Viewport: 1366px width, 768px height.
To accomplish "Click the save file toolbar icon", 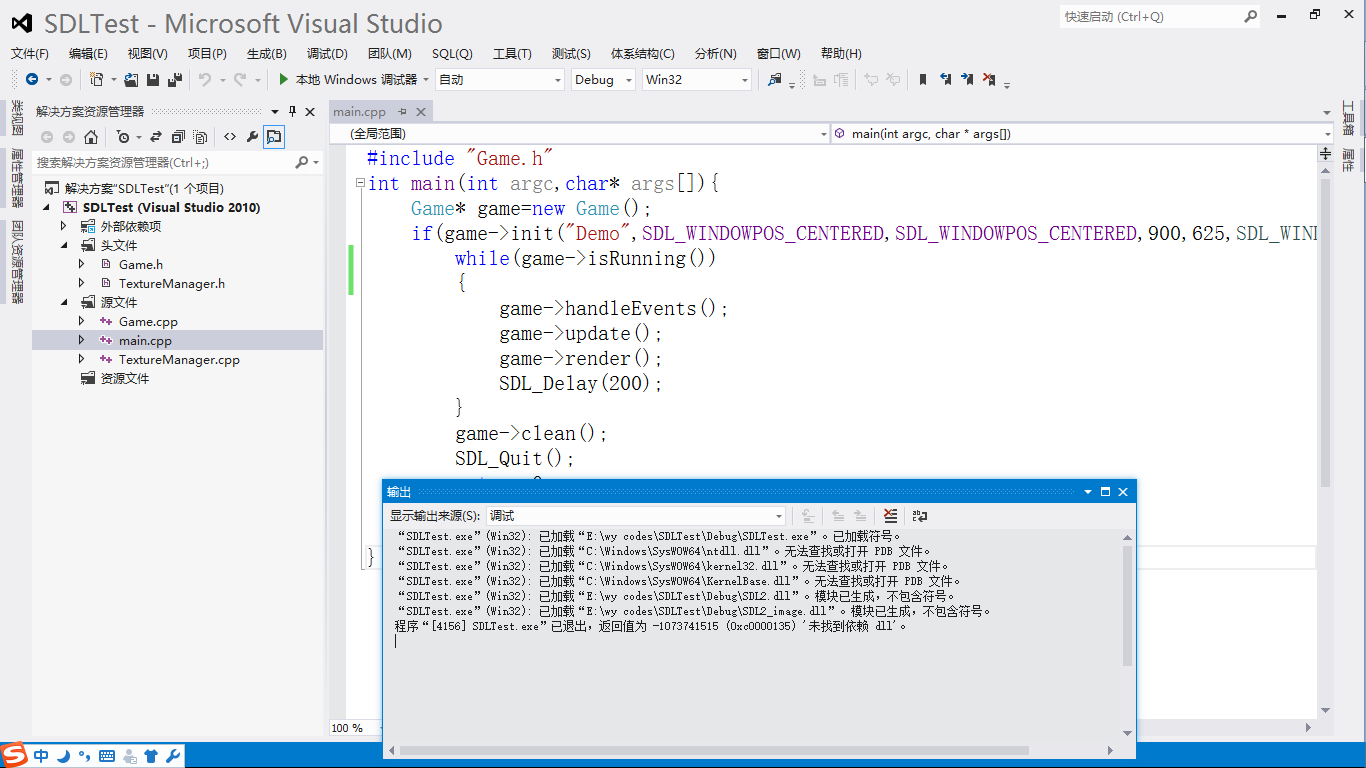I will tap(153, 79).
